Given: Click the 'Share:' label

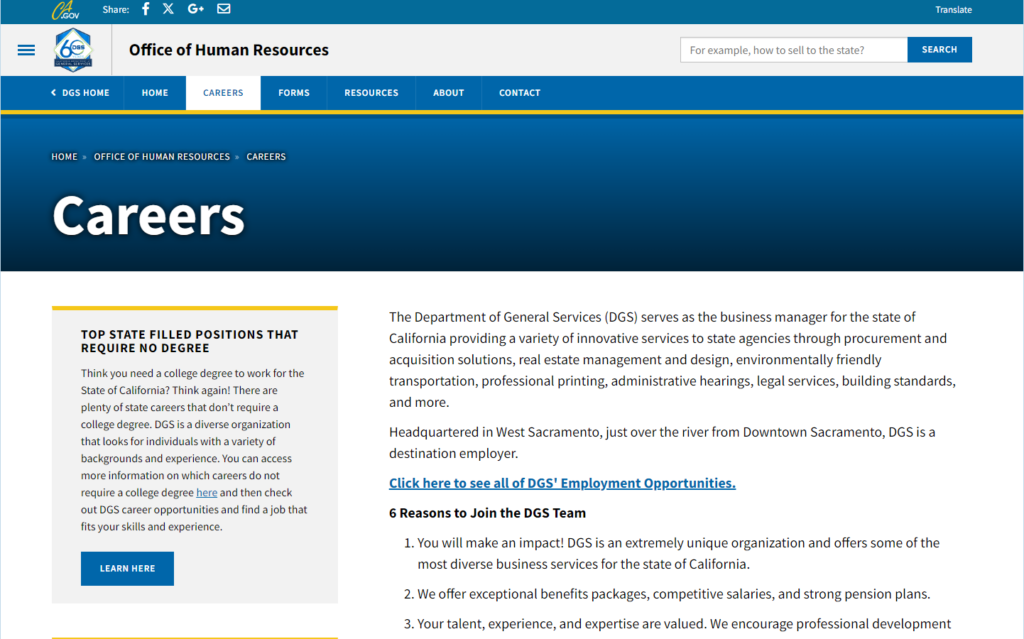Looking at the screenshot, I should pyautogui.click(x=116, y=9).
